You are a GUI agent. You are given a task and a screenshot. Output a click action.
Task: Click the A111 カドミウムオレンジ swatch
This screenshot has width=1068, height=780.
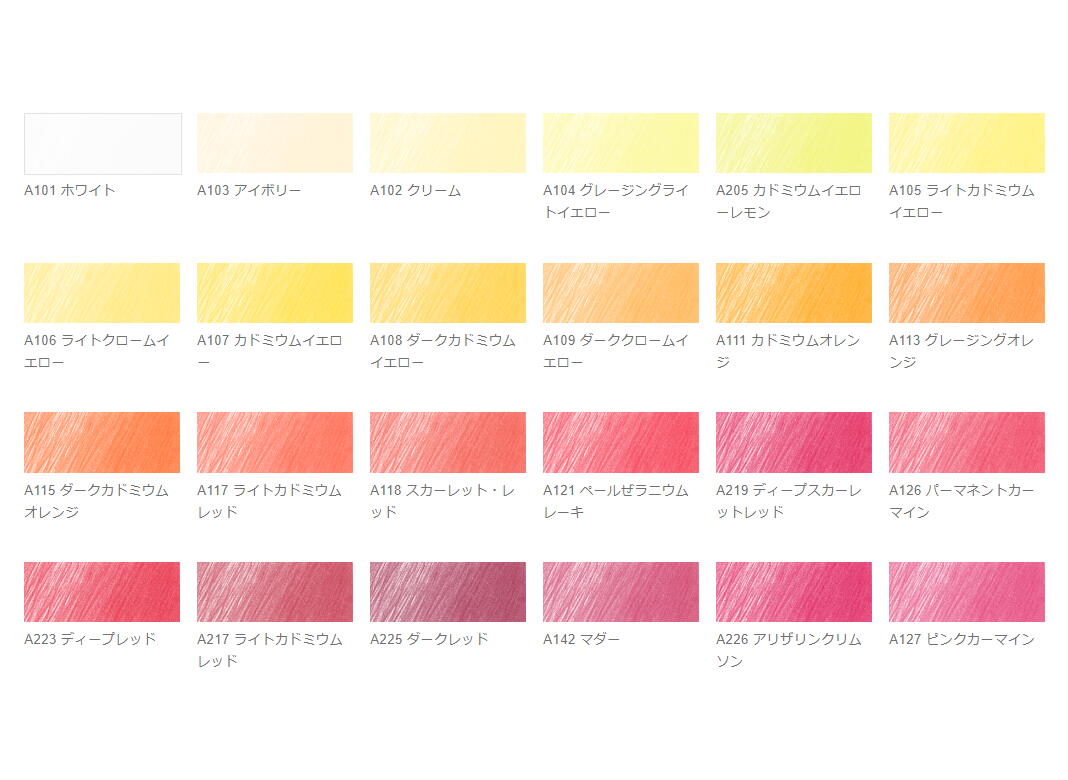coord(794,293)
